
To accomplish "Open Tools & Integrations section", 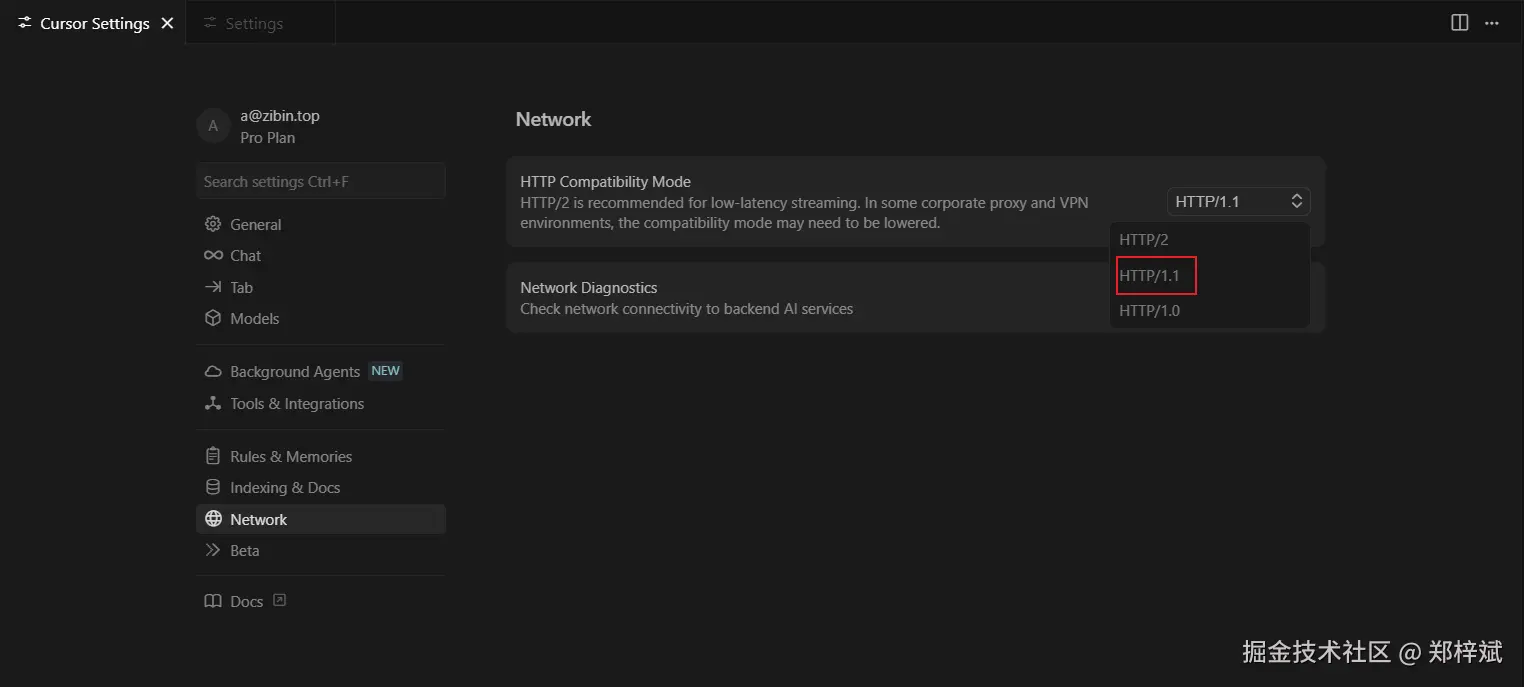I will click(x=321, y=403).
